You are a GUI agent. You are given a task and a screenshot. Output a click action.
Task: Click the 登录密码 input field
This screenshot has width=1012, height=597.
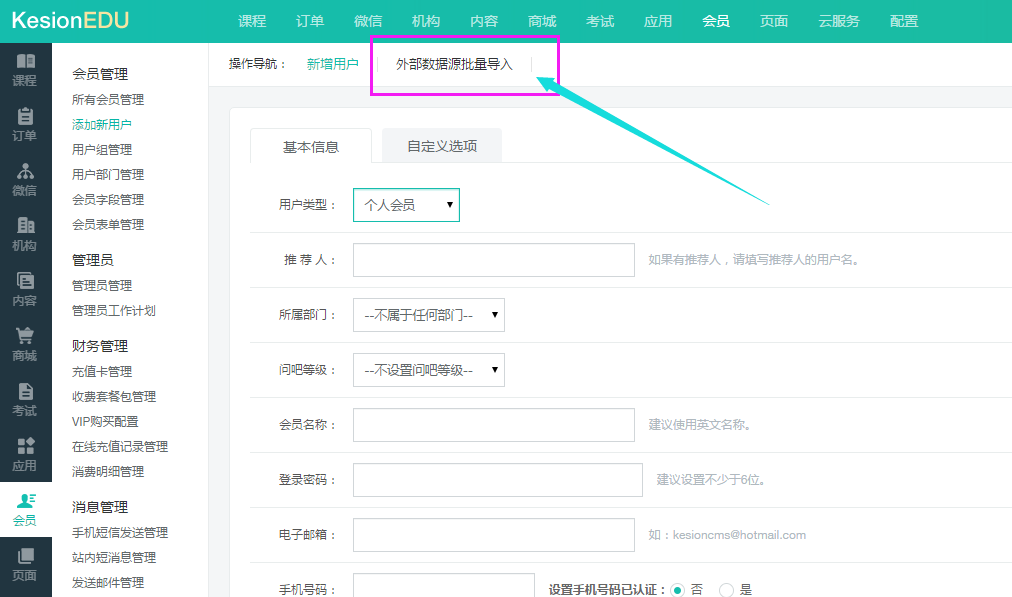click(x=497, y=480)
